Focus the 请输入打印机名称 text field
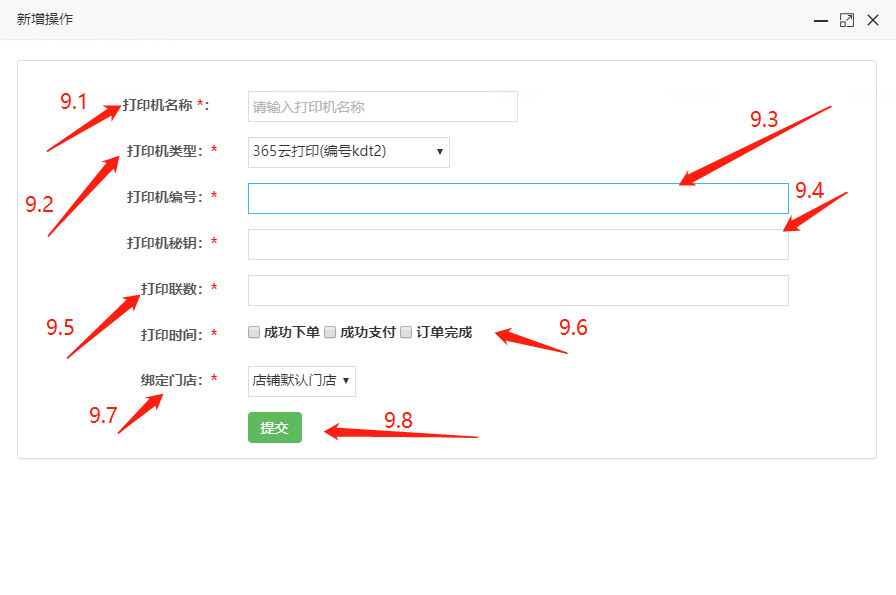Screen dimensions: 896x595 tap(382, 107)
